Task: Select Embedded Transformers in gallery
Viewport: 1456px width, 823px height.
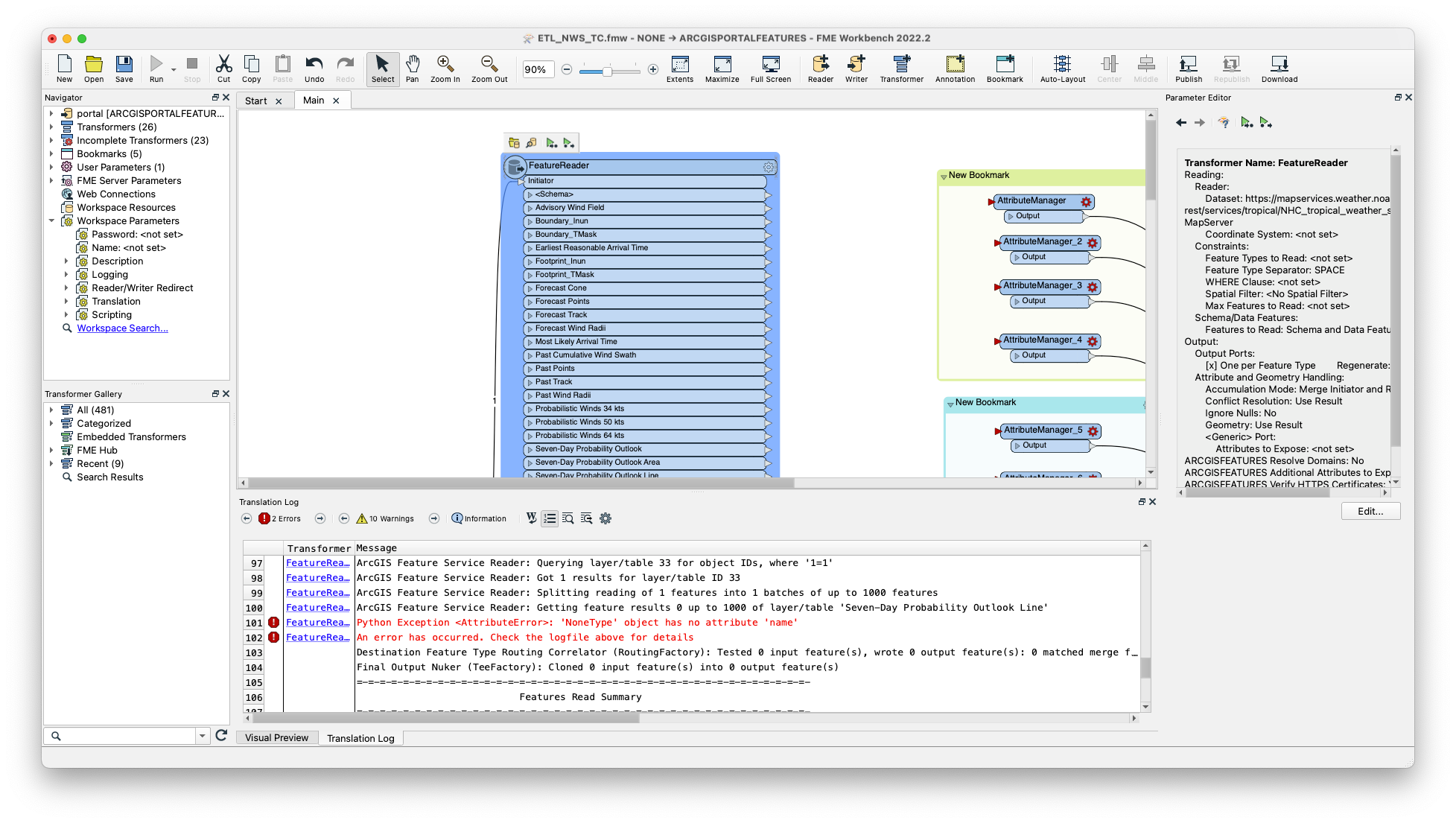Action: (x=131, y=436)
